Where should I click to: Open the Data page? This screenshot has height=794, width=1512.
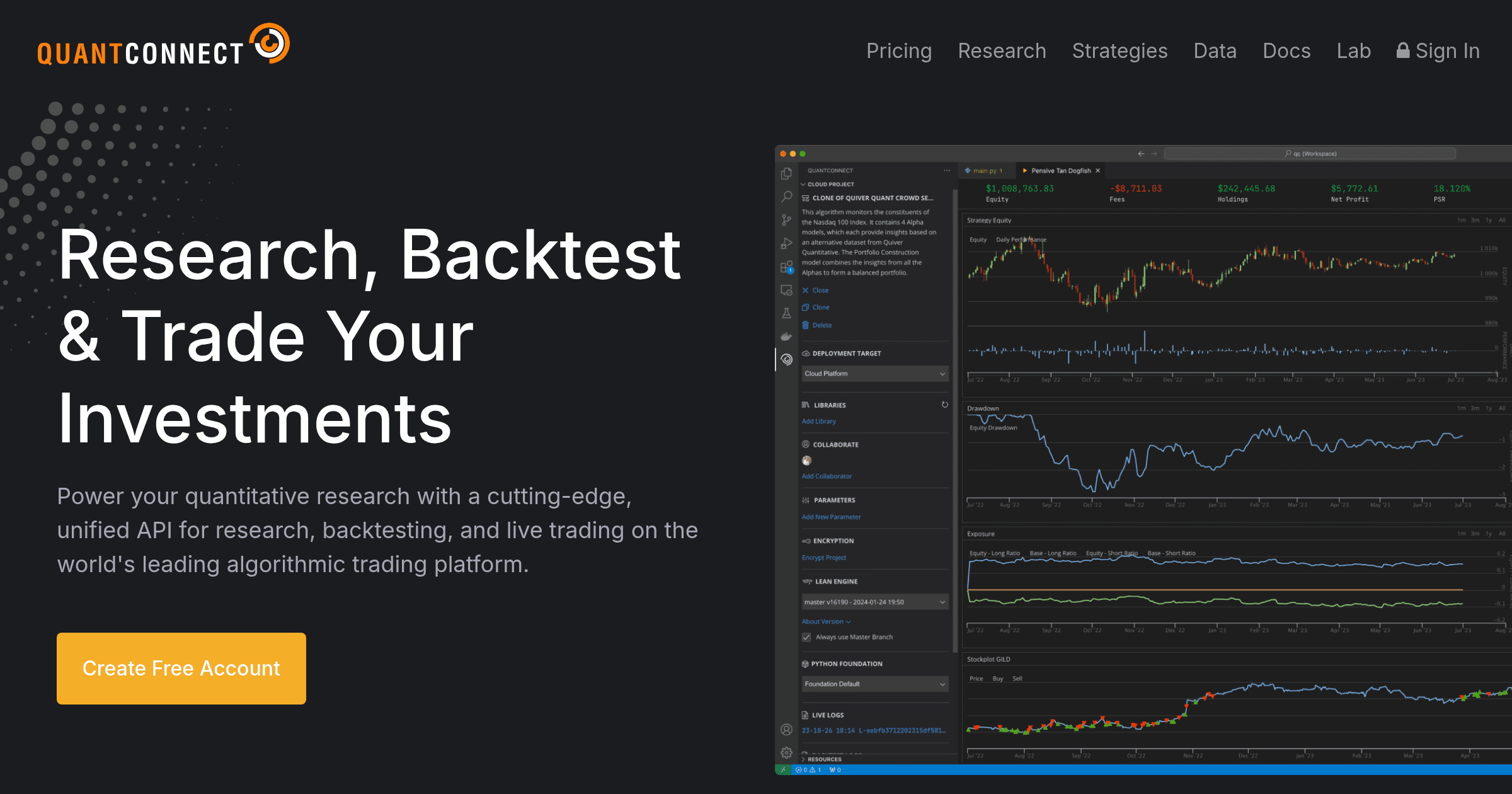tap(1215, 51)
